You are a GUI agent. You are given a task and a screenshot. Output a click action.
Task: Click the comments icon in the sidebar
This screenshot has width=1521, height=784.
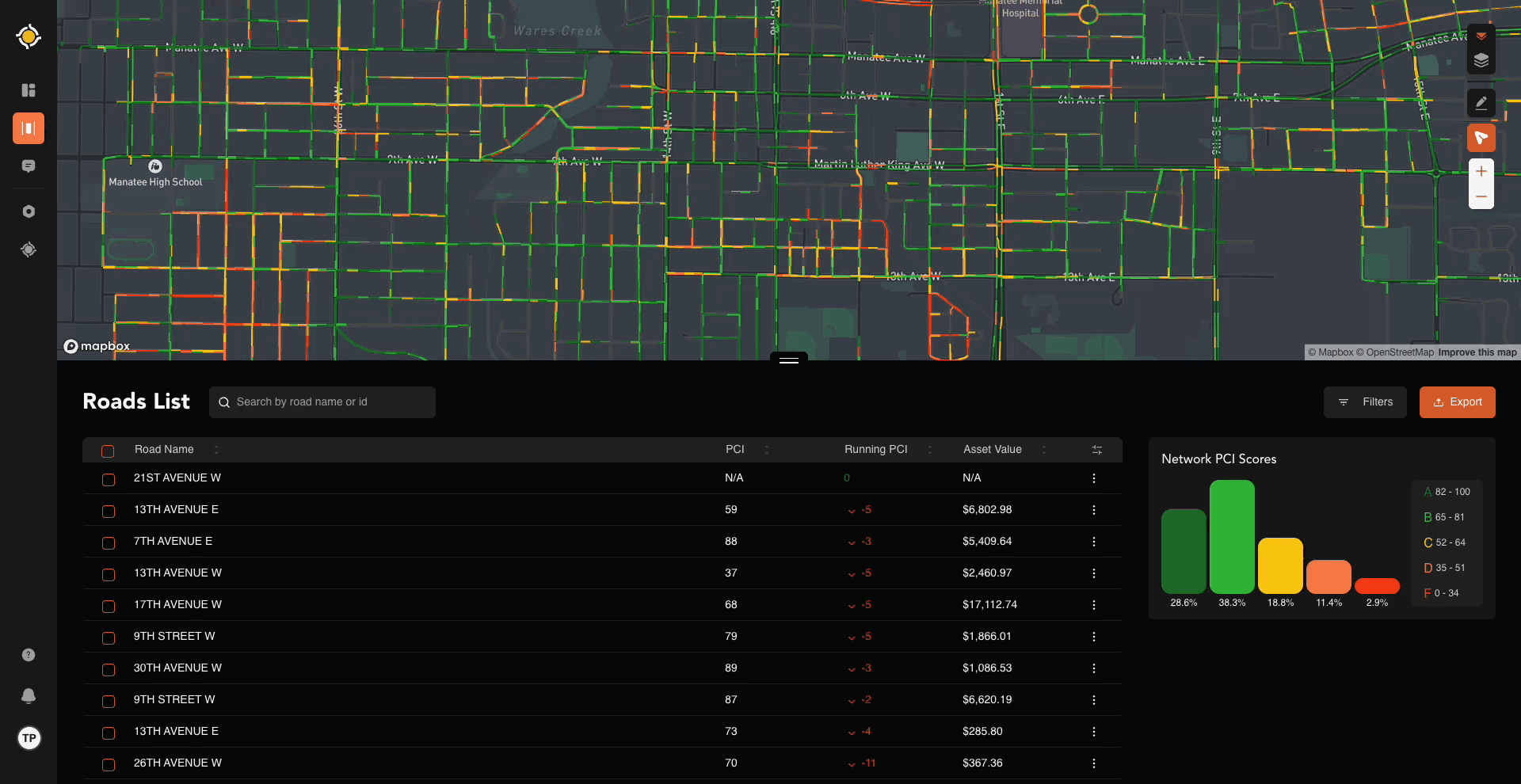click(29, 166)
